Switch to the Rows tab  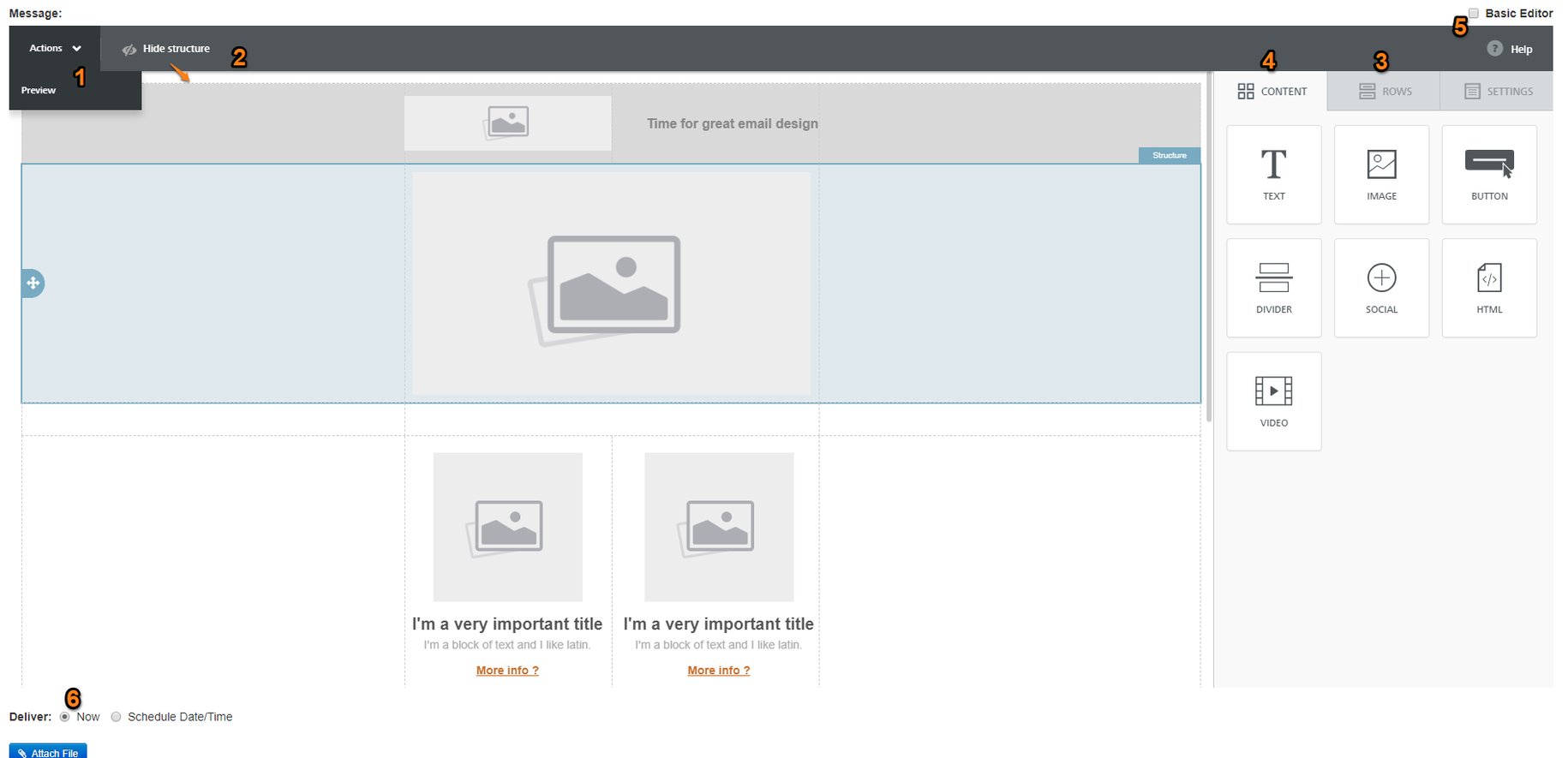[1385, 92]
